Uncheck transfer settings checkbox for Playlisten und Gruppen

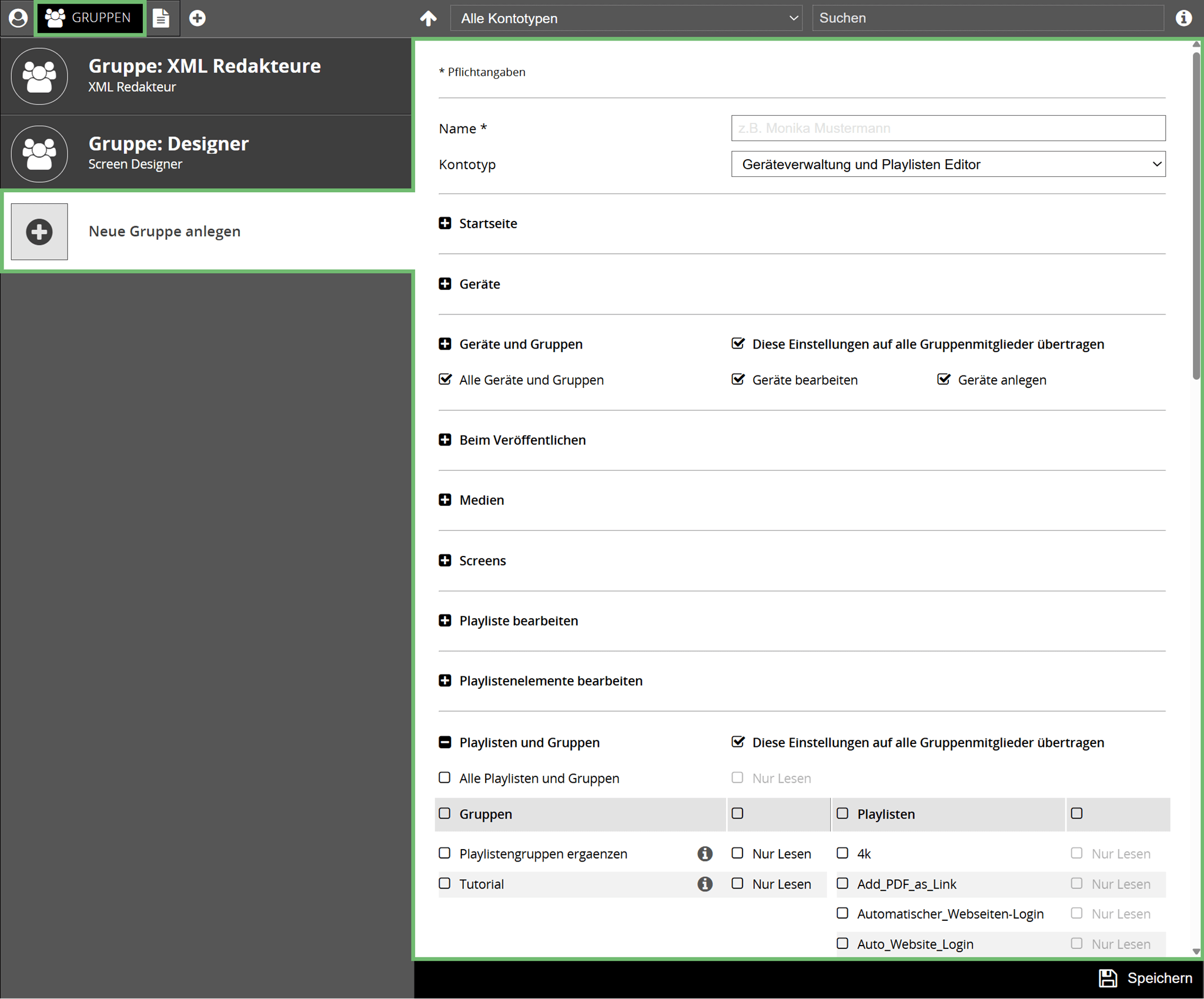738,742
